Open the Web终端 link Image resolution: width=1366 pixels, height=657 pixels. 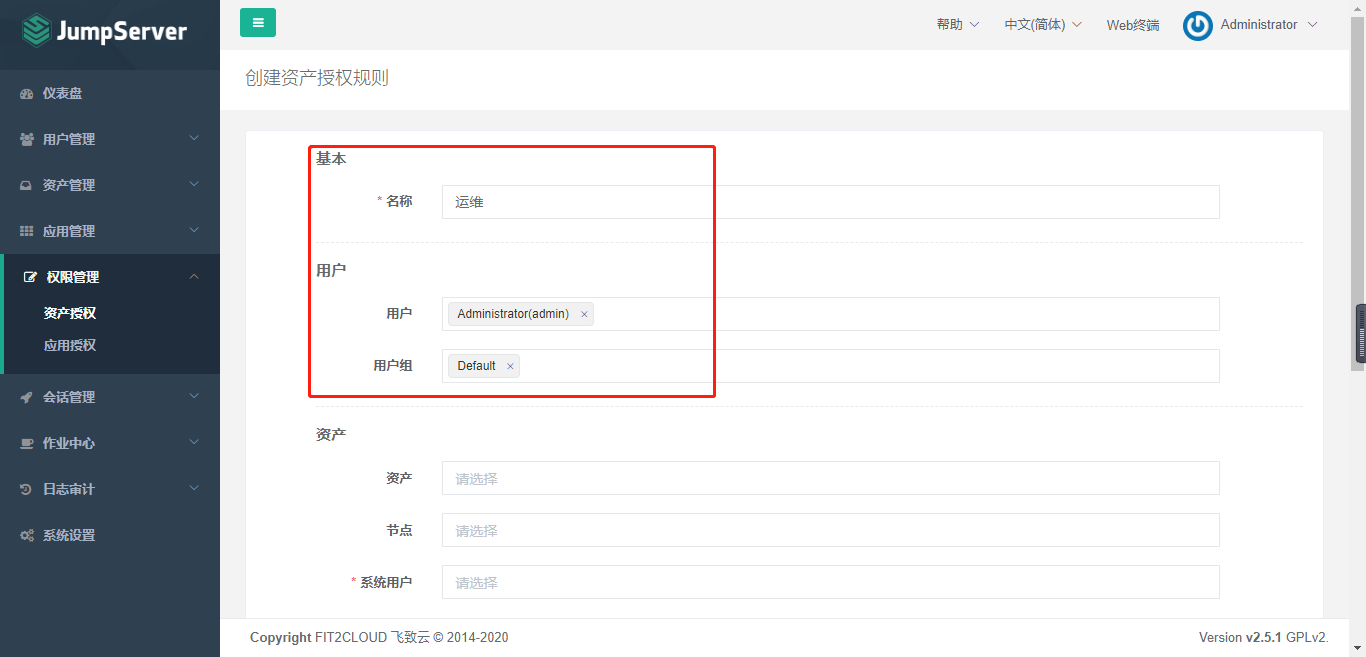point(1133,25)
